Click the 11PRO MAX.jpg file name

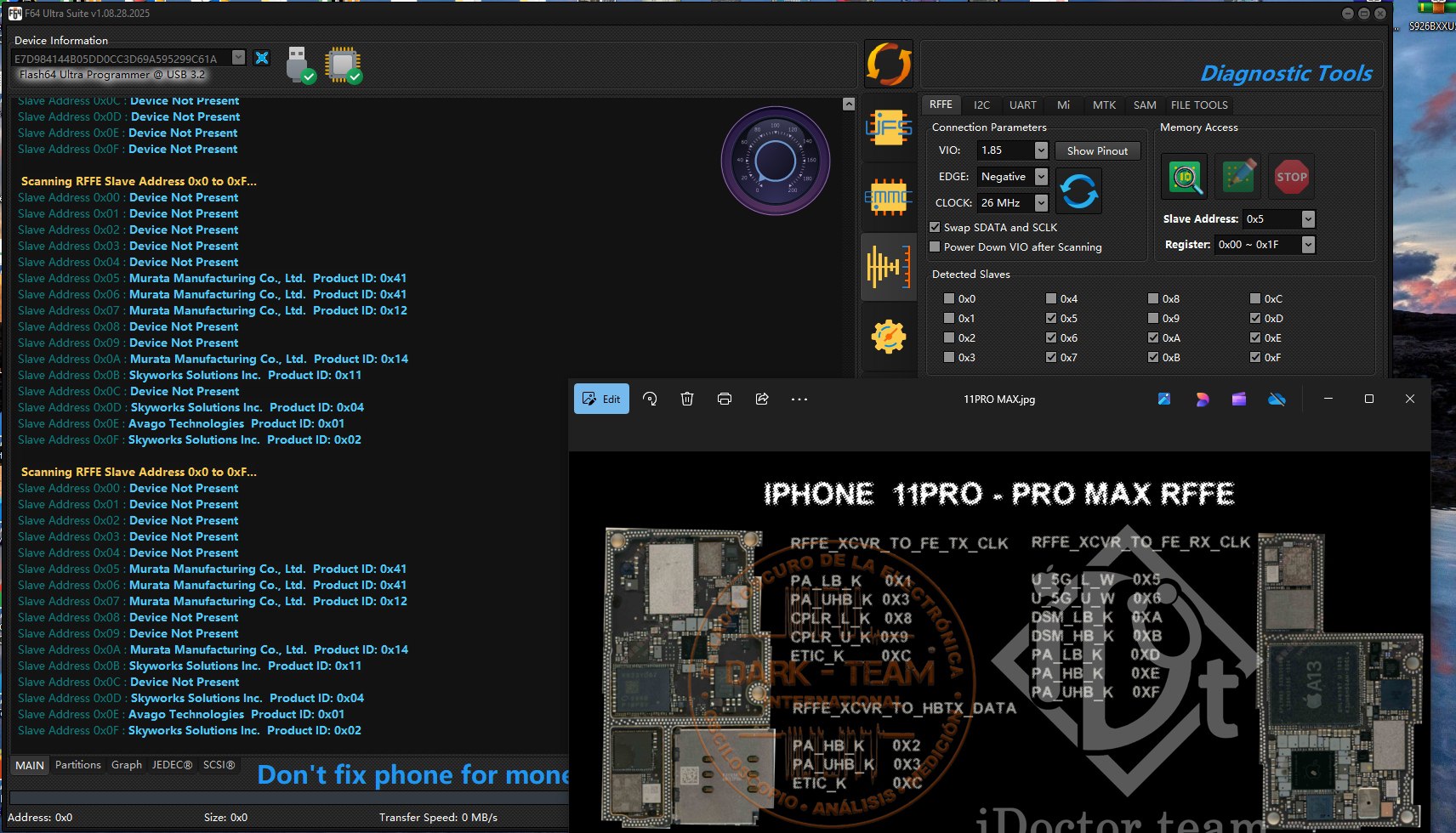click(x=999, y=399)
